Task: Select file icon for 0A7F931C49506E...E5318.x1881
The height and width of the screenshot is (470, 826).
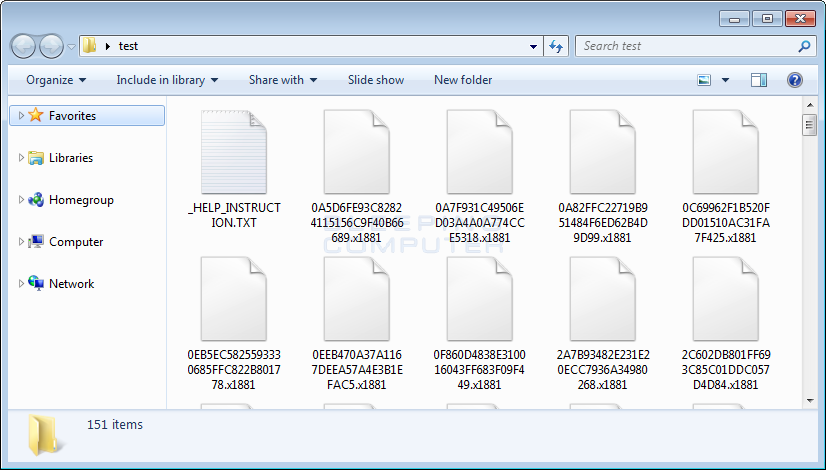Action: (x=480, y=152)
